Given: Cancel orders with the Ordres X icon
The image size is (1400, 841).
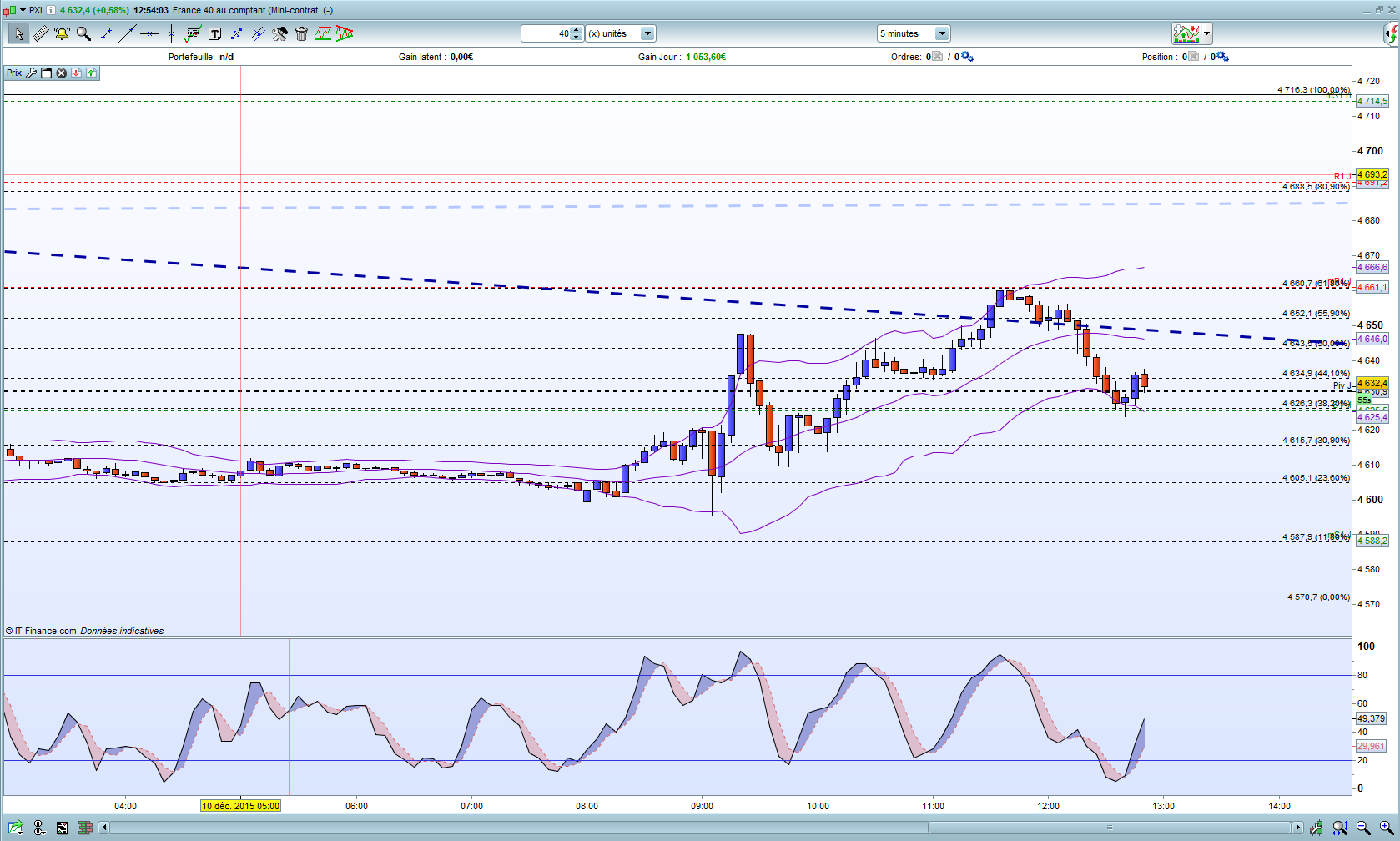Looking at the screenshot, I should [937, 57].
